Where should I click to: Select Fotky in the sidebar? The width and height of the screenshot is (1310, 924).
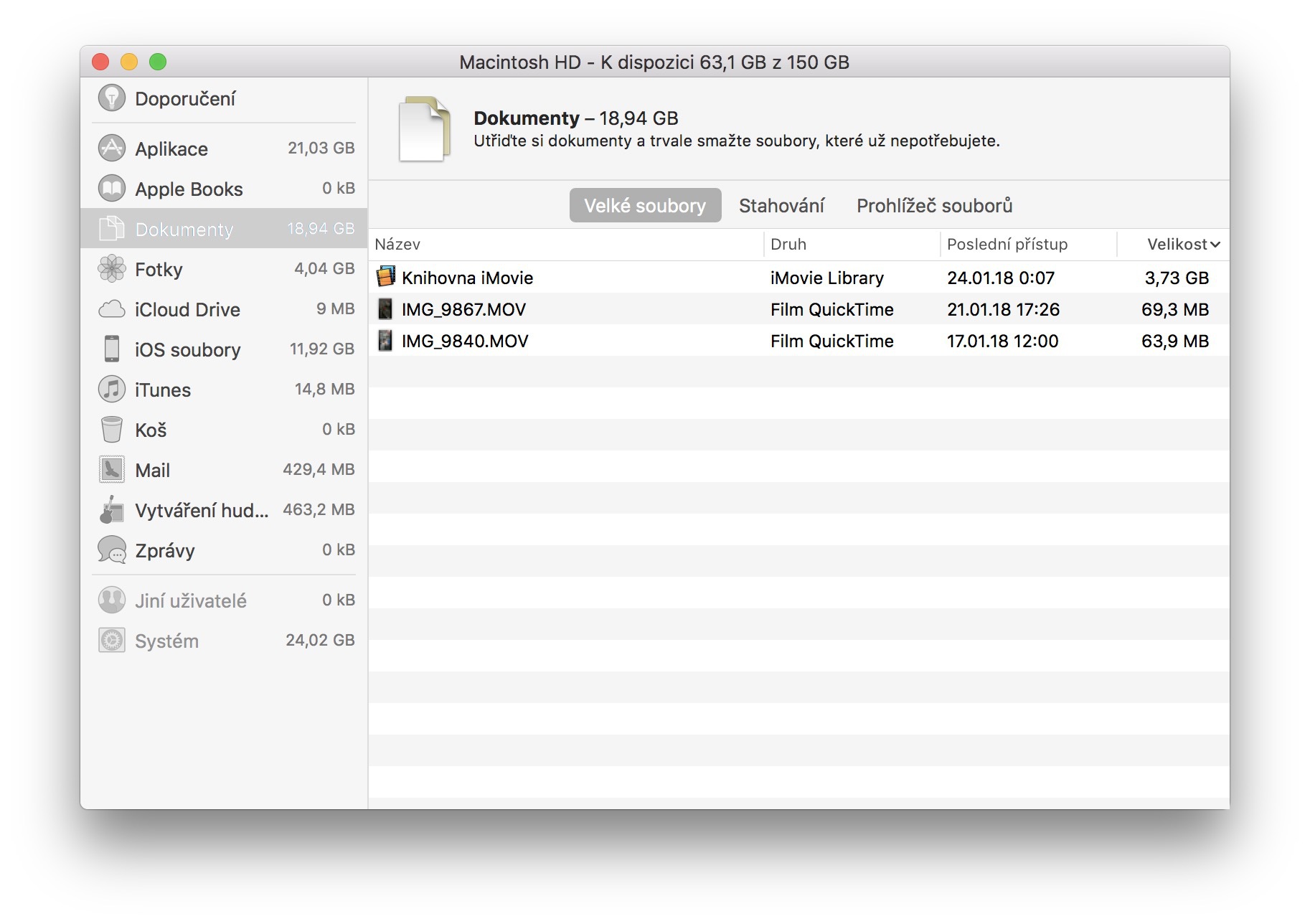click(x=224, y=269)
